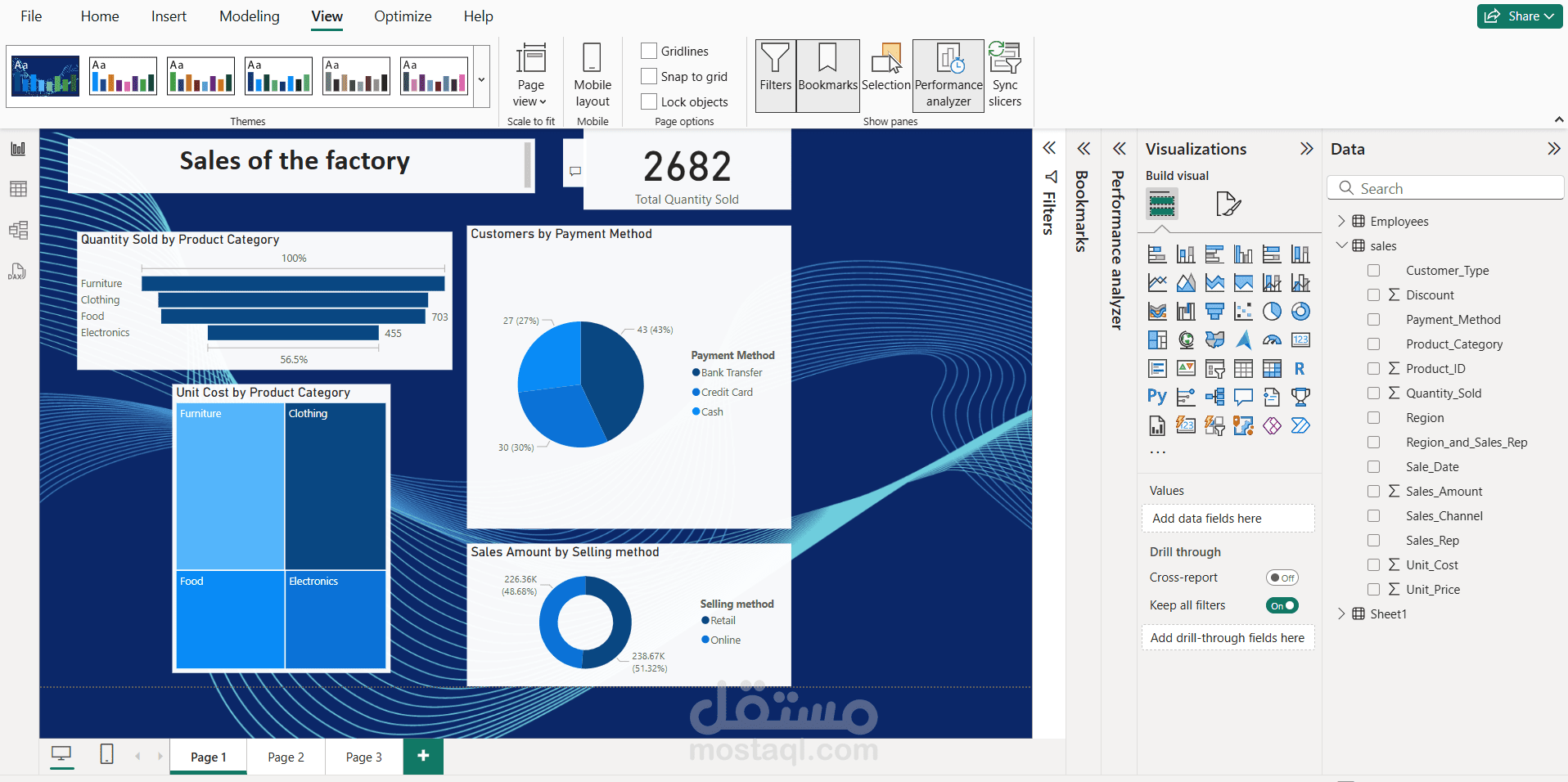Viewport: 1568px width, 782px height.
Task: Select the Stacked bar chart visualization icon
Action: (1157, 254)
